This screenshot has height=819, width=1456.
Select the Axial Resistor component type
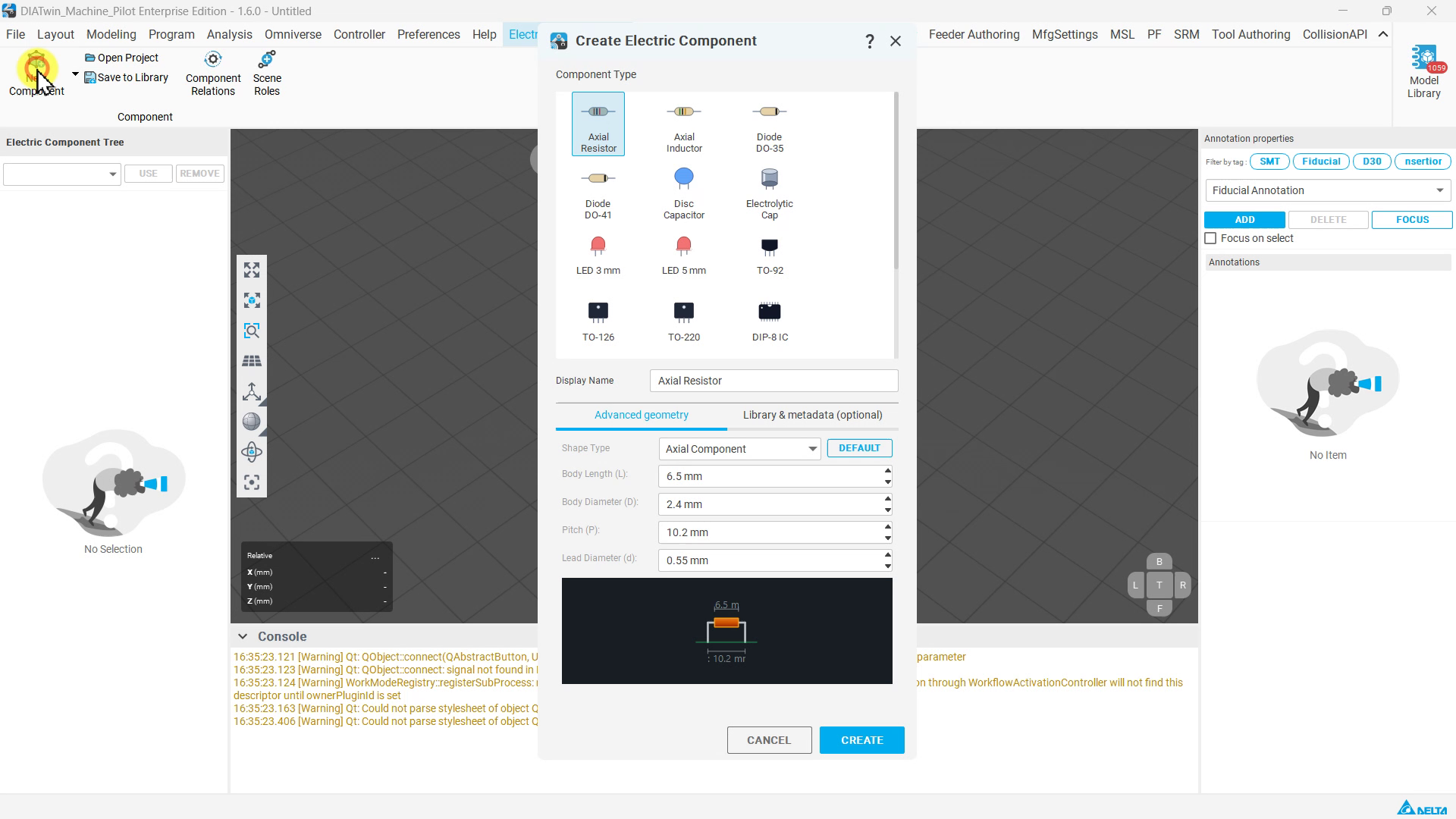pos(598,124)
